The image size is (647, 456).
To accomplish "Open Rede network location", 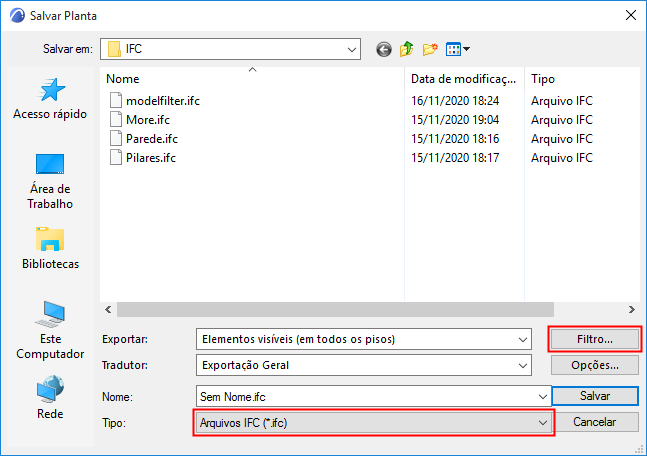I will pos(50,397).
